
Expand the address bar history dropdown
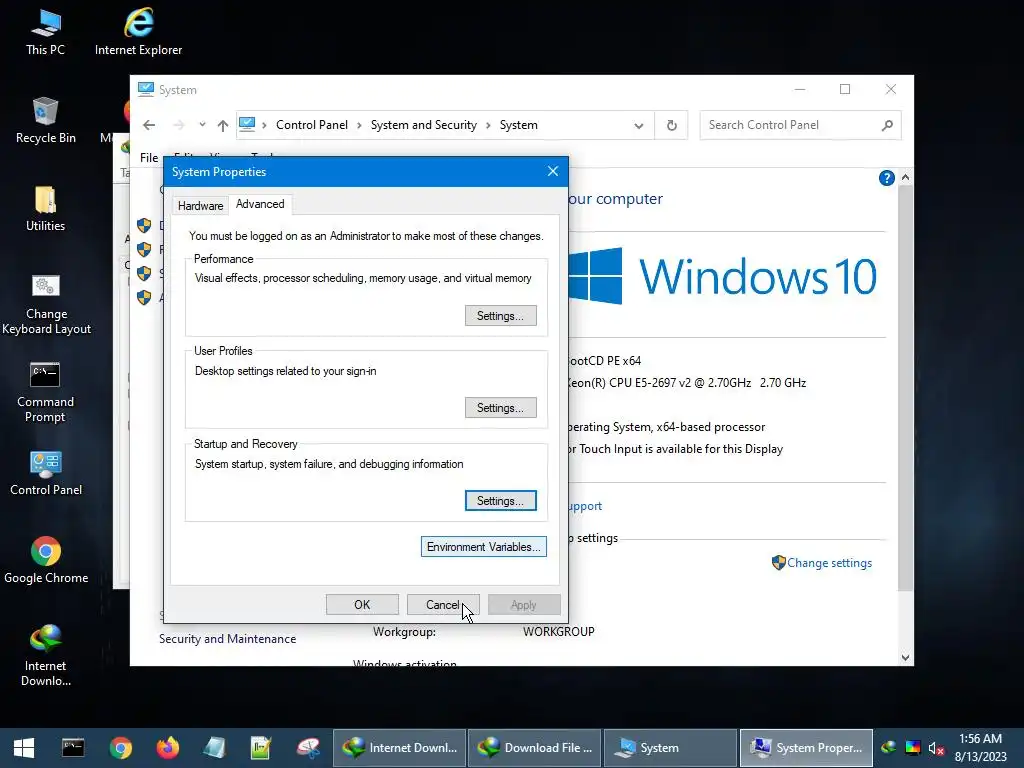click(x=639, y=125)
